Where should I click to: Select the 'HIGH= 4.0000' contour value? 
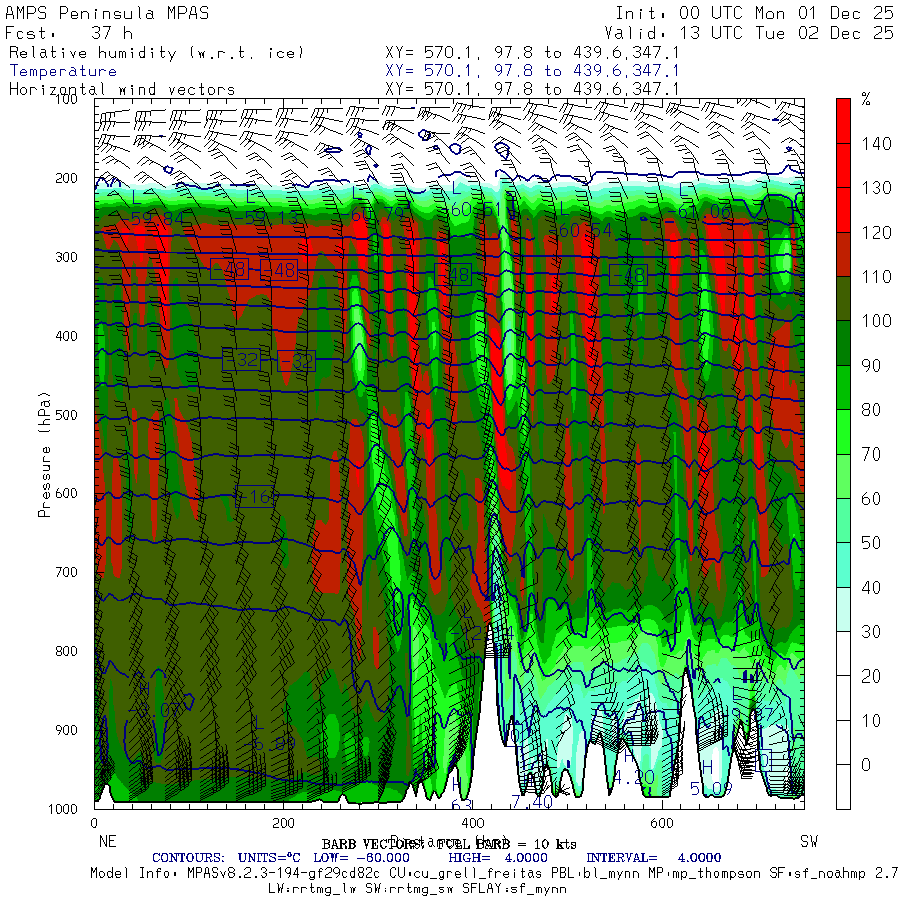coord(498,858)
